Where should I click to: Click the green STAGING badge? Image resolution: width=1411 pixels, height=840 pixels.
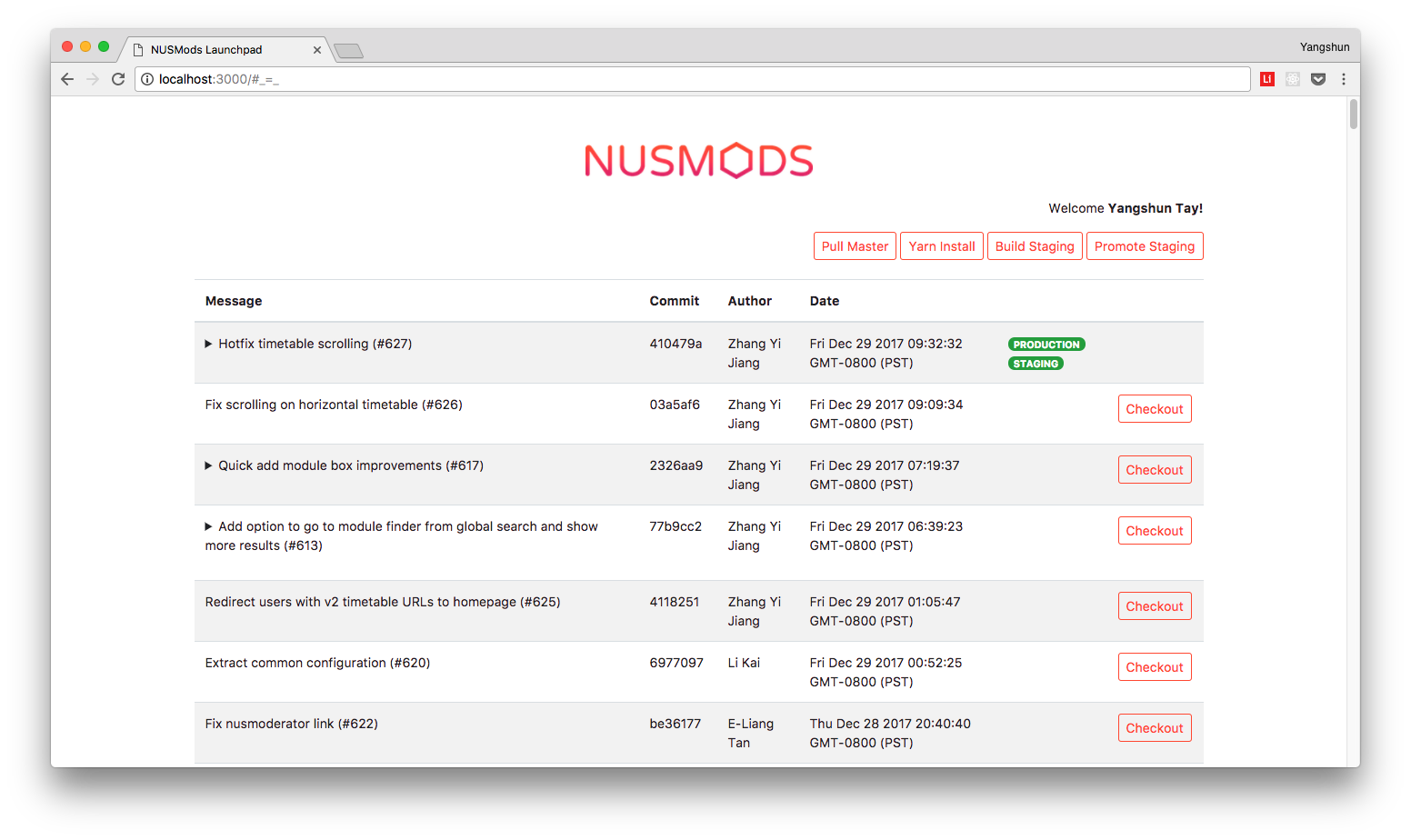tap(1036, 364)
